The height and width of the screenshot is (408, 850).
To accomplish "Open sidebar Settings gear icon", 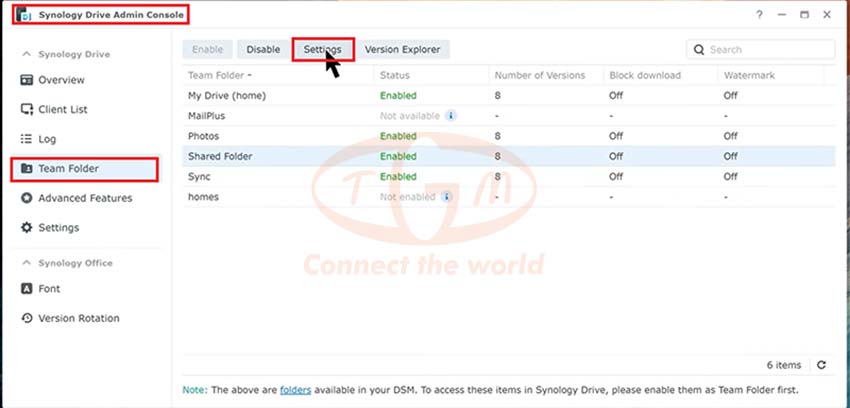I will click(27, 228).
